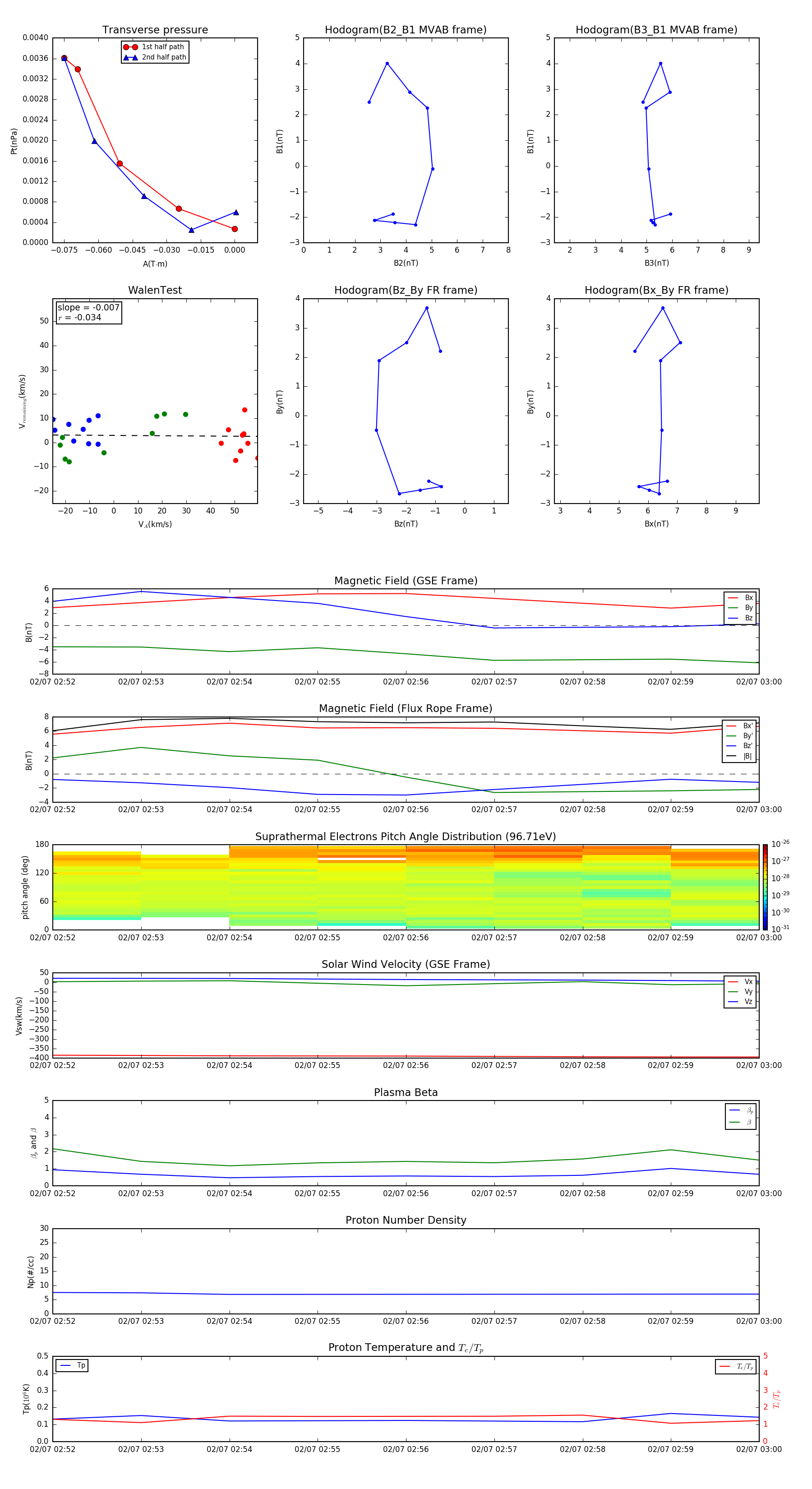Click the 'Plasma Beta' plot title
The width and height of the screenshot is (812, 1489).
[x=406, y=1092]
